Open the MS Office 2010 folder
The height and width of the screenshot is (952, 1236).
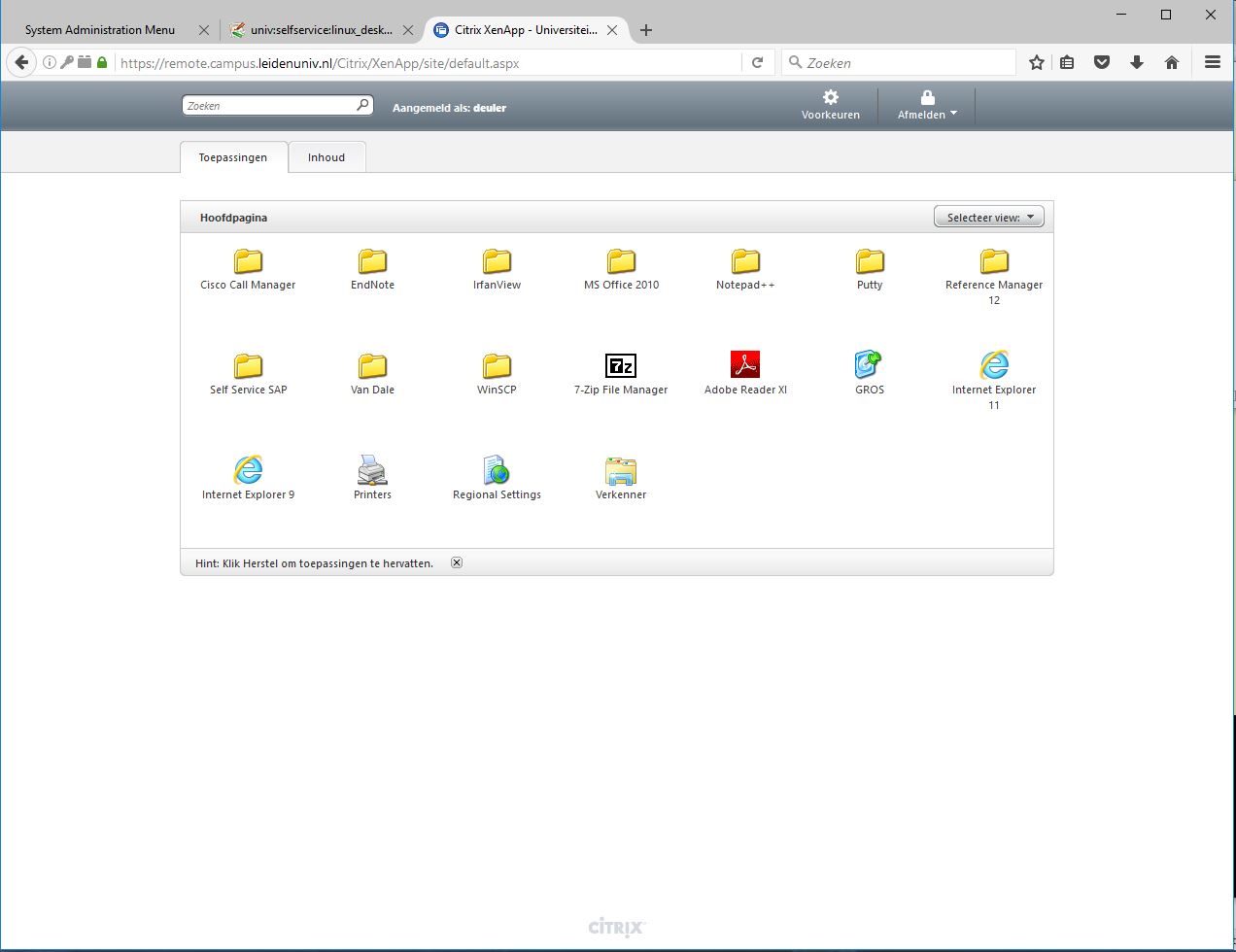(x=621, y=262)
